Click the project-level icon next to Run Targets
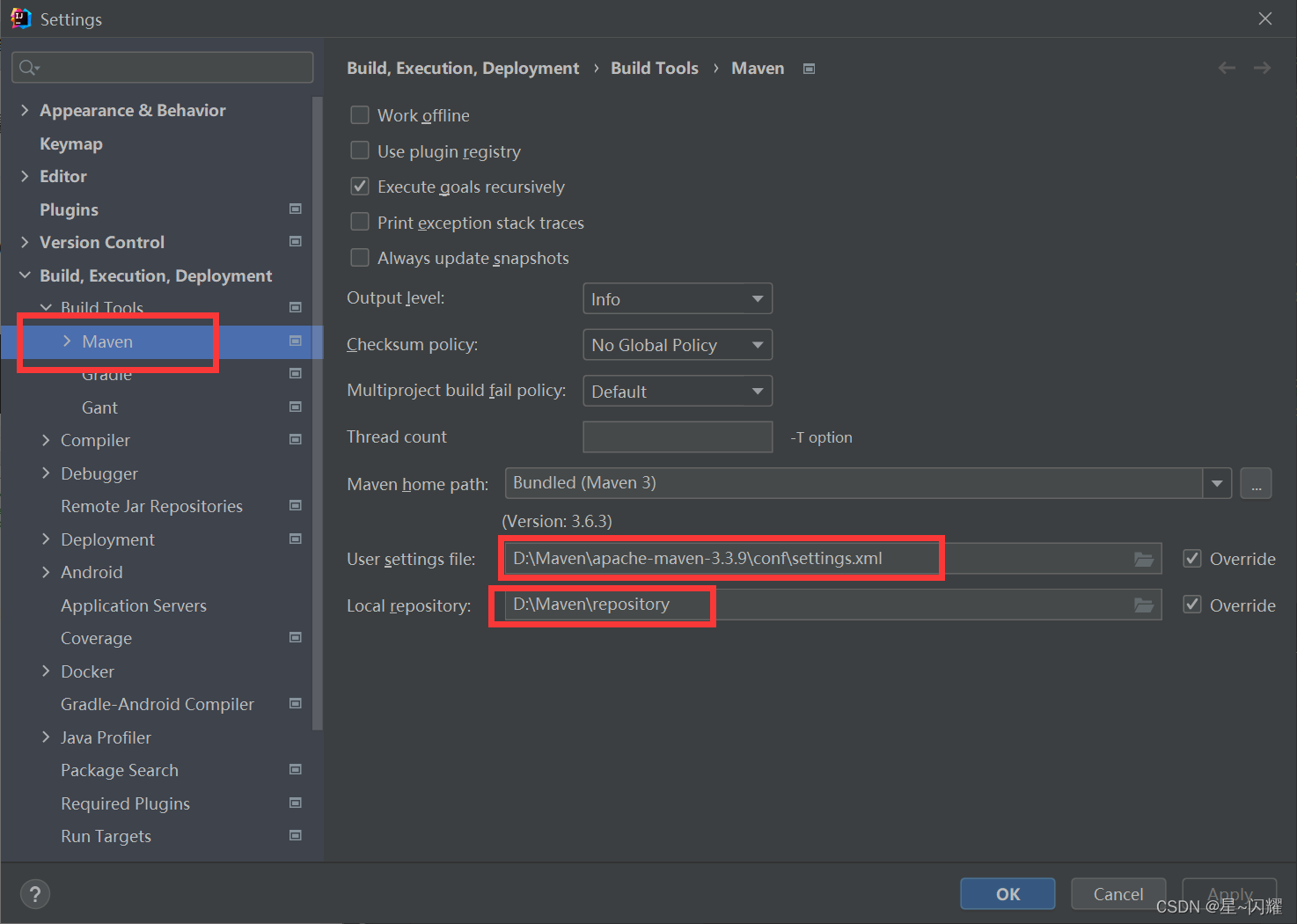 tap(296, 835)
